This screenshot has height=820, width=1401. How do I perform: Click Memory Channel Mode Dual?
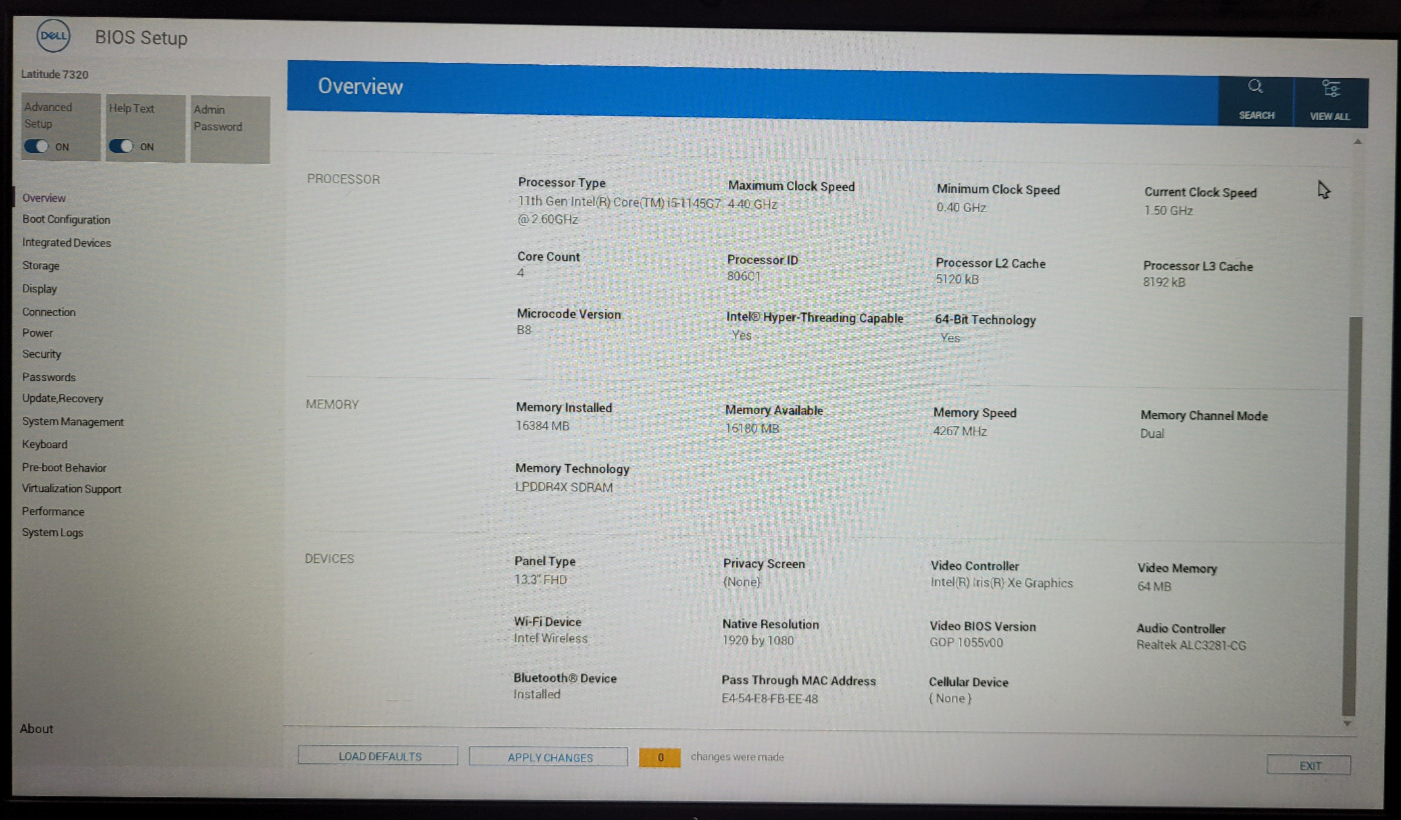[x=1152, y=434]
